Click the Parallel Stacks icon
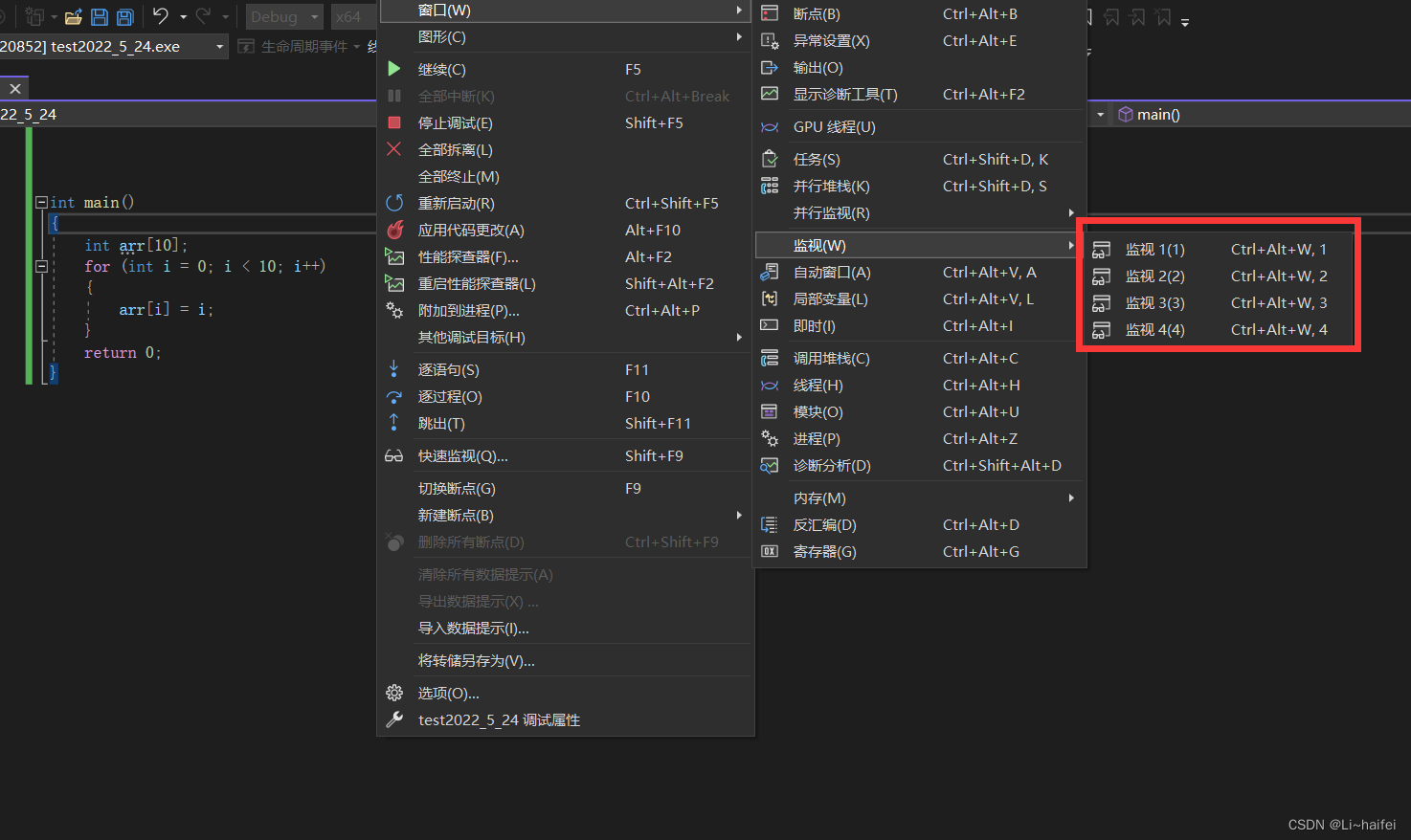1411x840 pixels. (x=769, y=186)
